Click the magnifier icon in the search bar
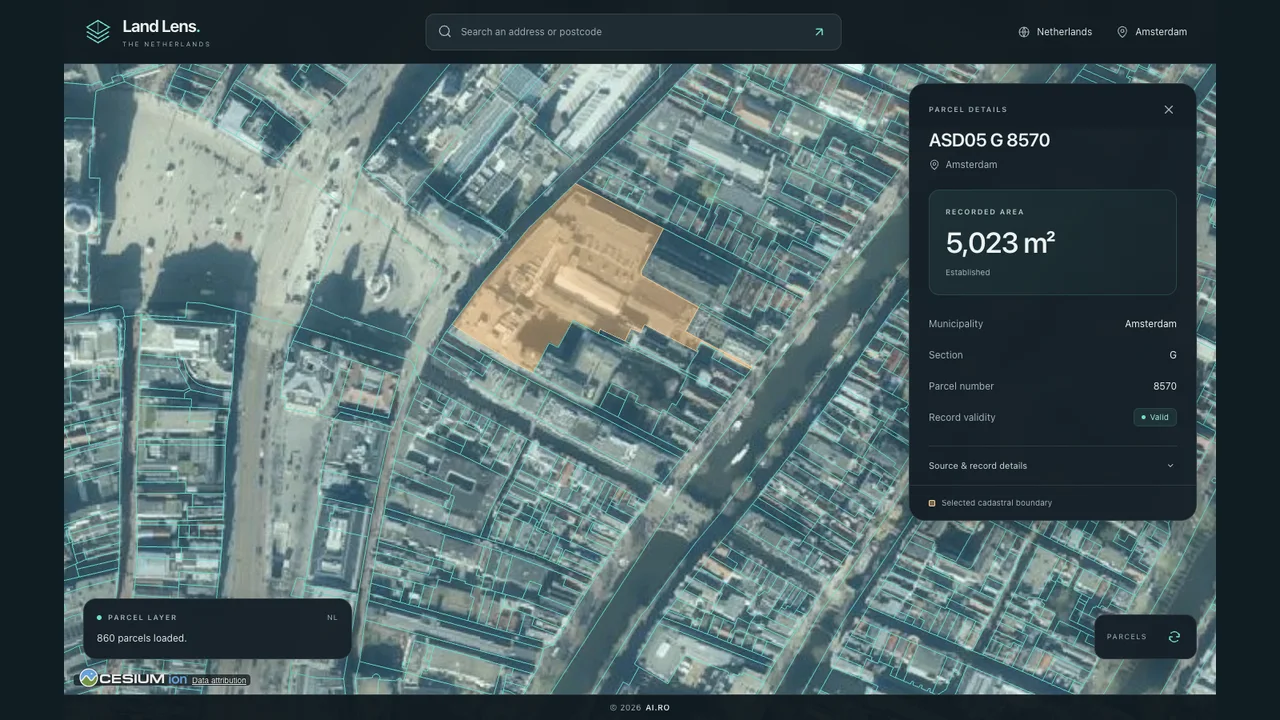The width and height of the screenshot is (1280, 720). [x=445, y=32]
